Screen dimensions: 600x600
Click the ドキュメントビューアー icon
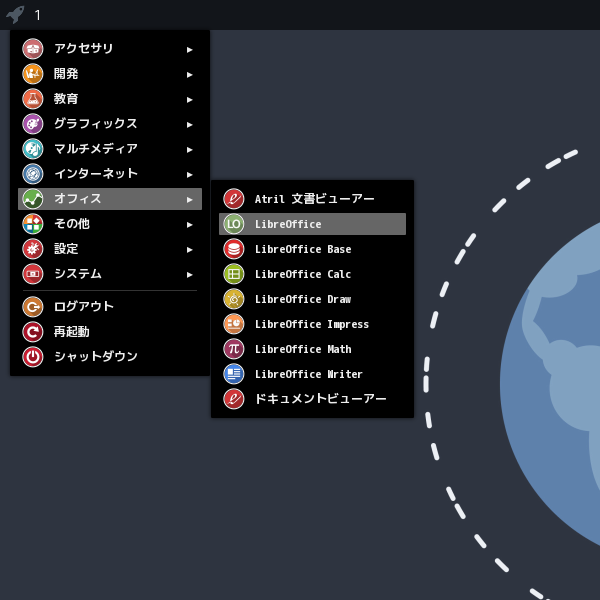click(x=234, y=399)
